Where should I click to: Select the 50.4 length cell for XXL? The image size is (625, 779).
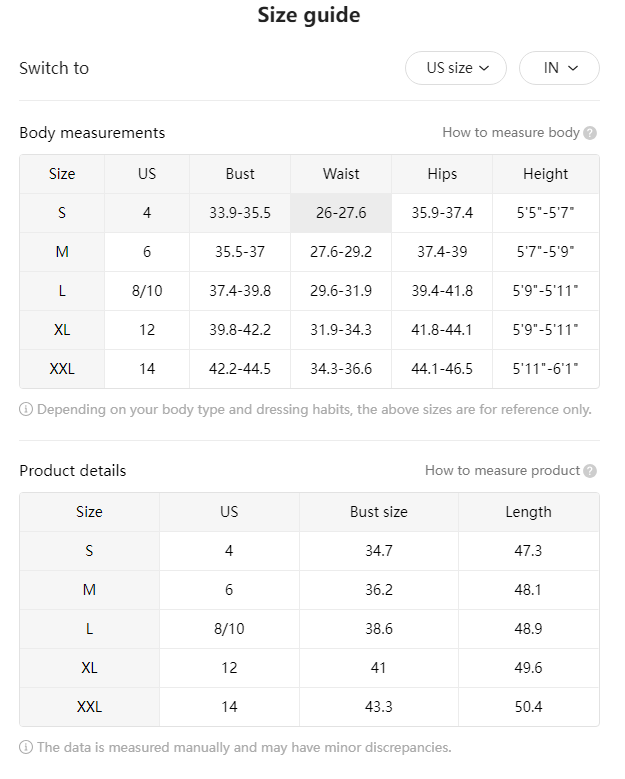(x=529, y=707)
